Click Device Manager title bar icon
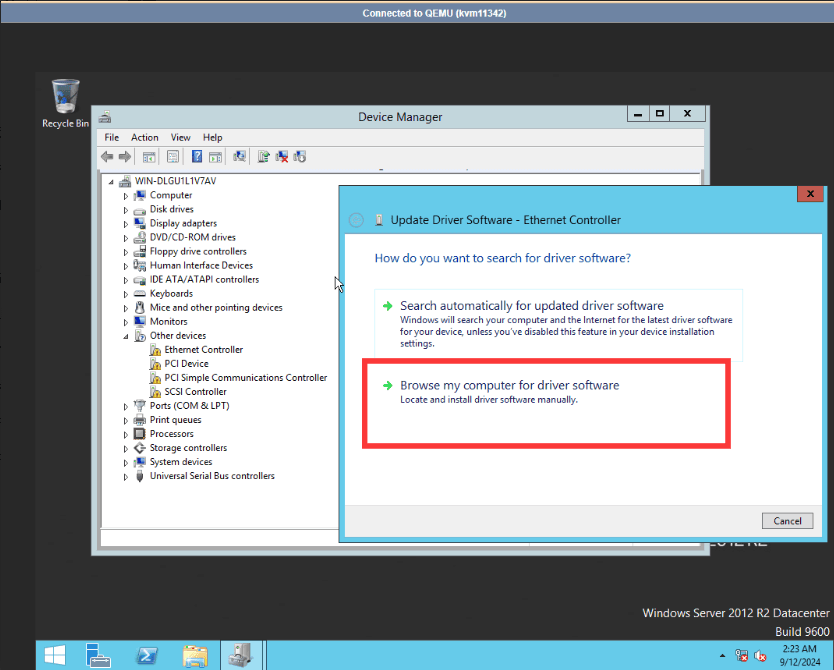 (105, 116)
